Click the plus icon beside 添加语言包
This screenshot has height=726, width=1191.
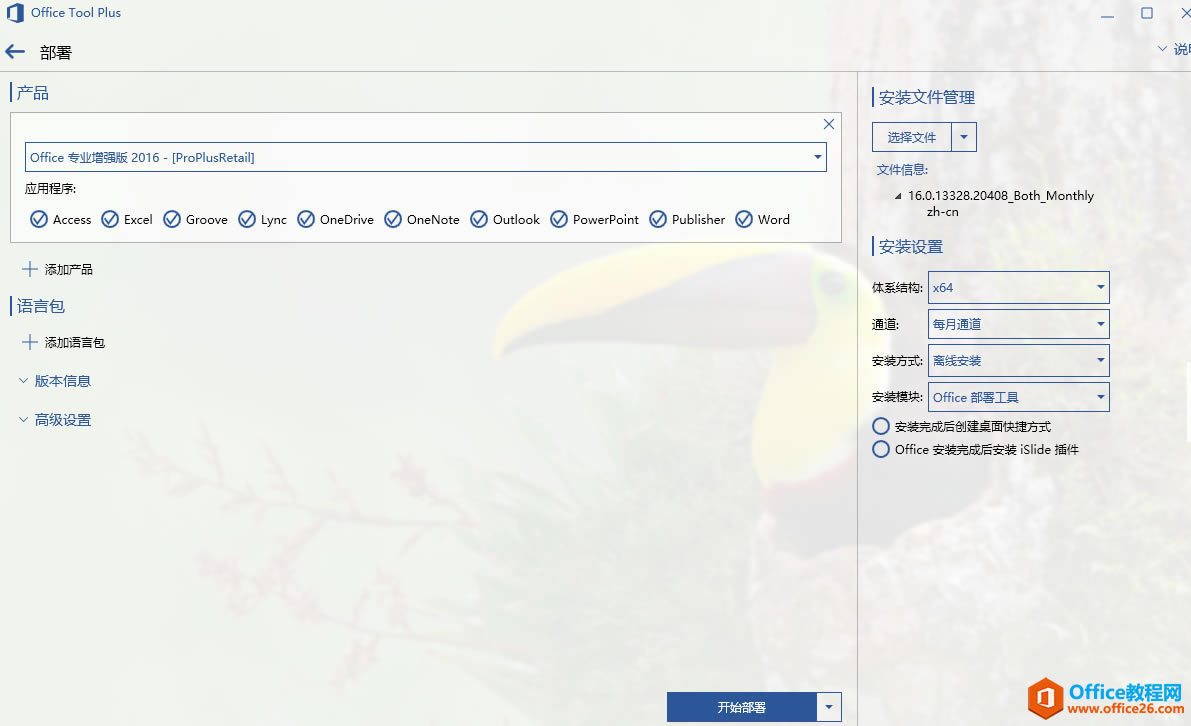[30, 342]
